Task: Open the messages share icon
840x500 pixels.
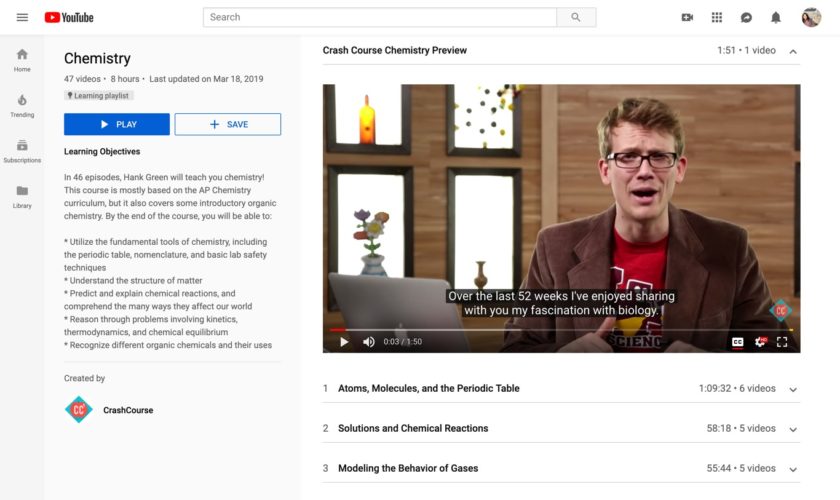Action: point(746,17)
